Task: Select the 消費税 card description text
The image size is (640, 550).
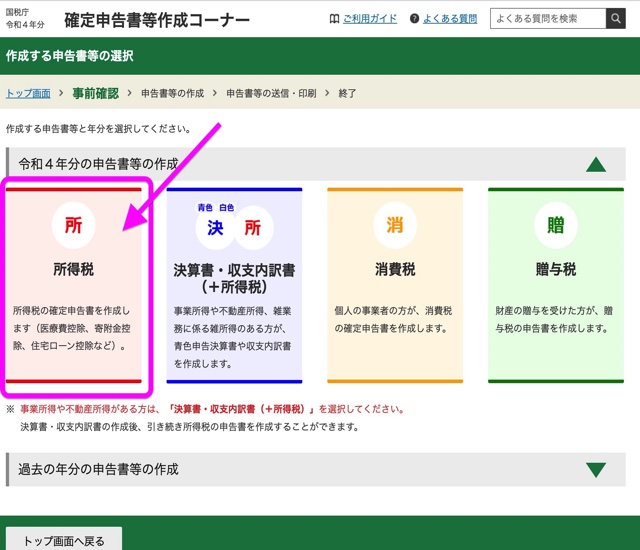Action: (x=395, y=319)
